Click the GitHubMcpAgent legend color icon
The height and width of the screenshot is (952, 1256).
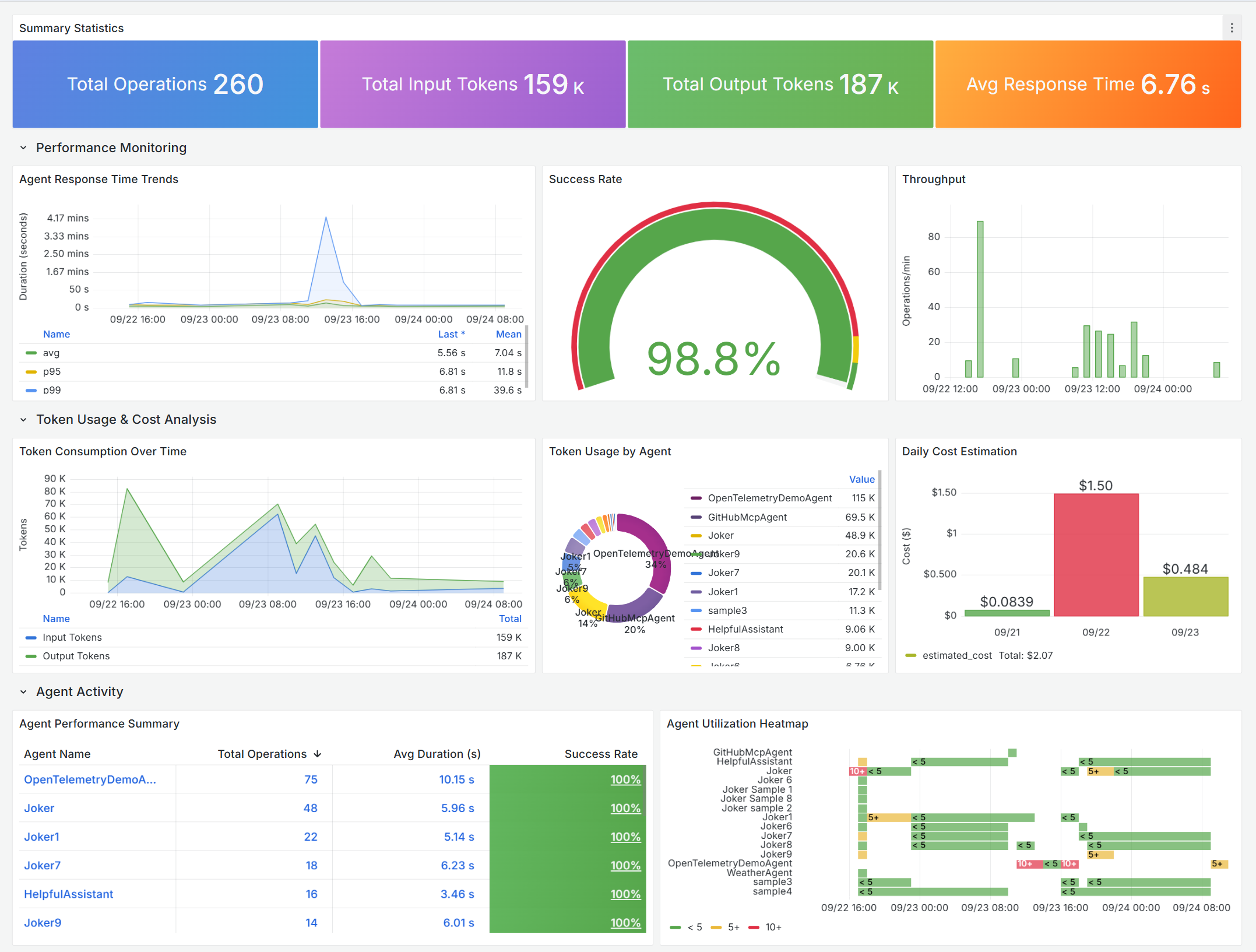(696, 518)
